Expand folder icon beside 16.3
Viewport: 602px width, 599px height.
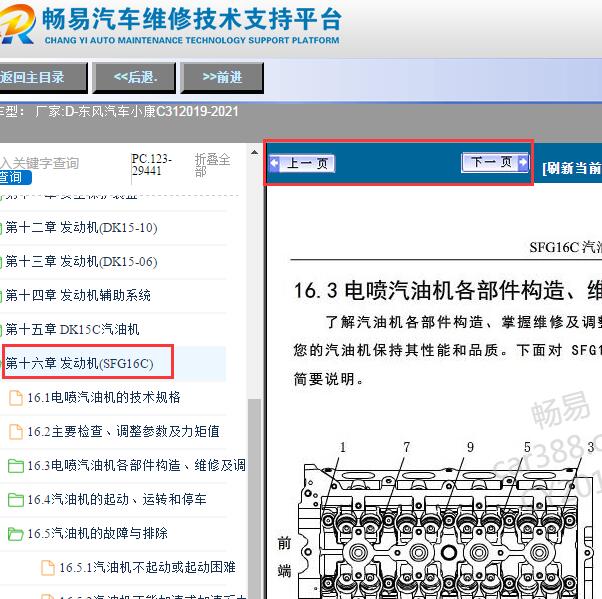tap(16, 466)
